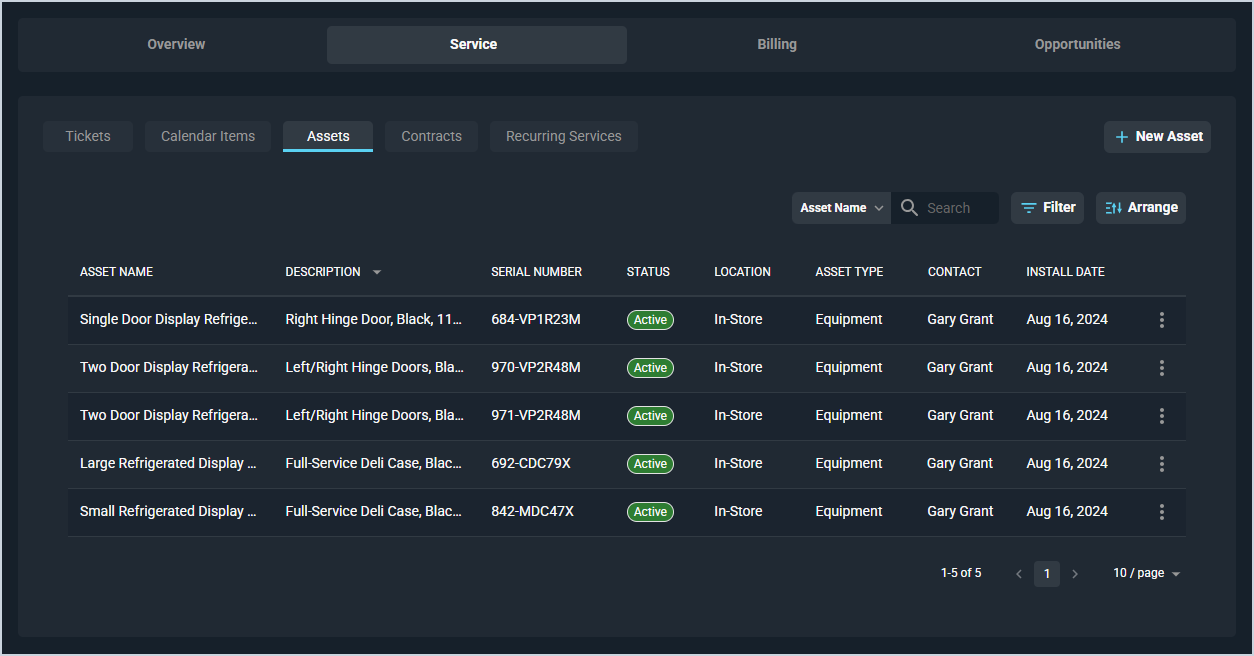
Task: Switch to the Billing tab
Action: (776, 44)
